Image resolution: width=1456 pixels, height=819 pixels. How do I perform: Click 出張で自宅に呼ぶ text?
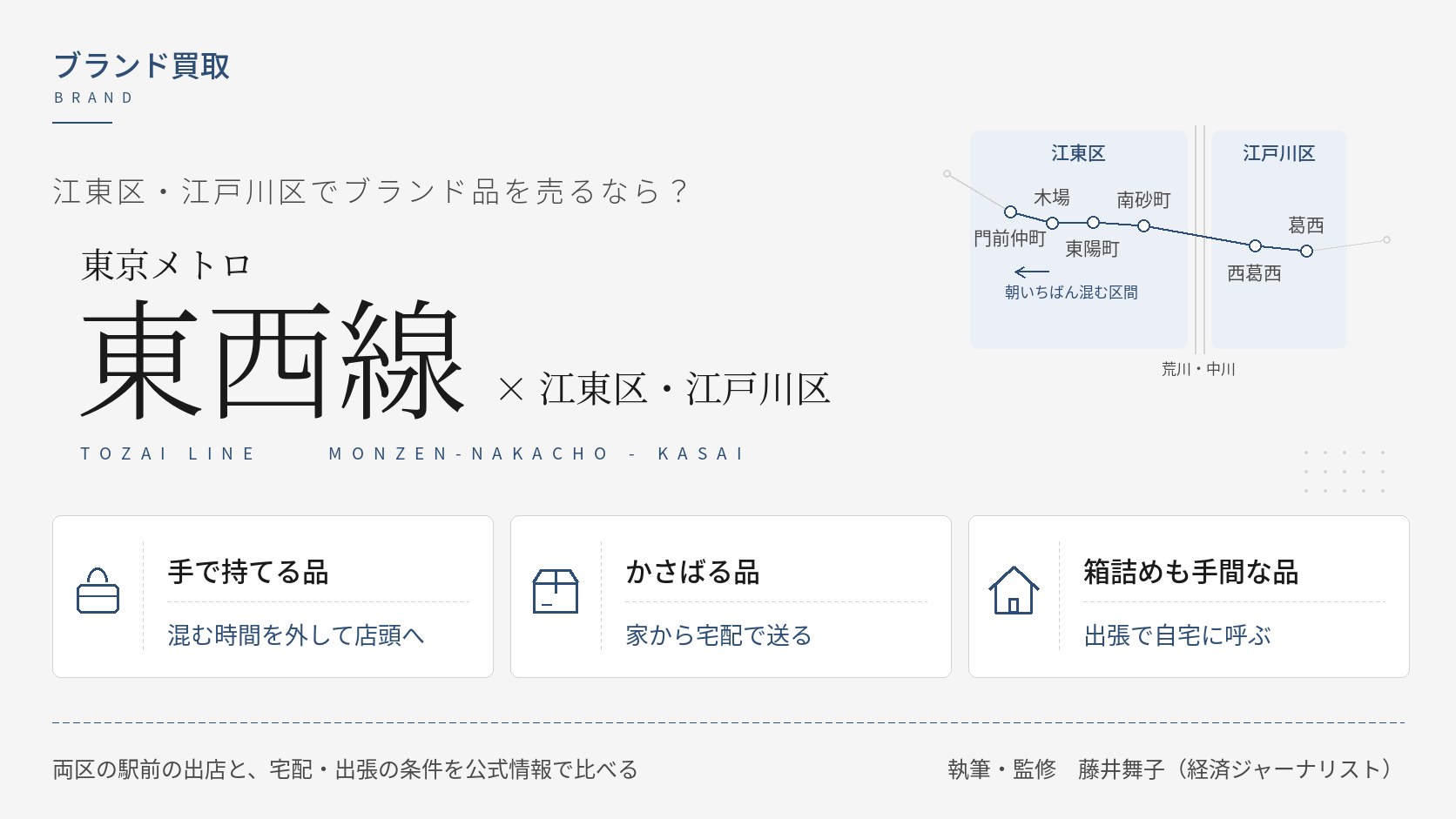[x=1177, y=635]
